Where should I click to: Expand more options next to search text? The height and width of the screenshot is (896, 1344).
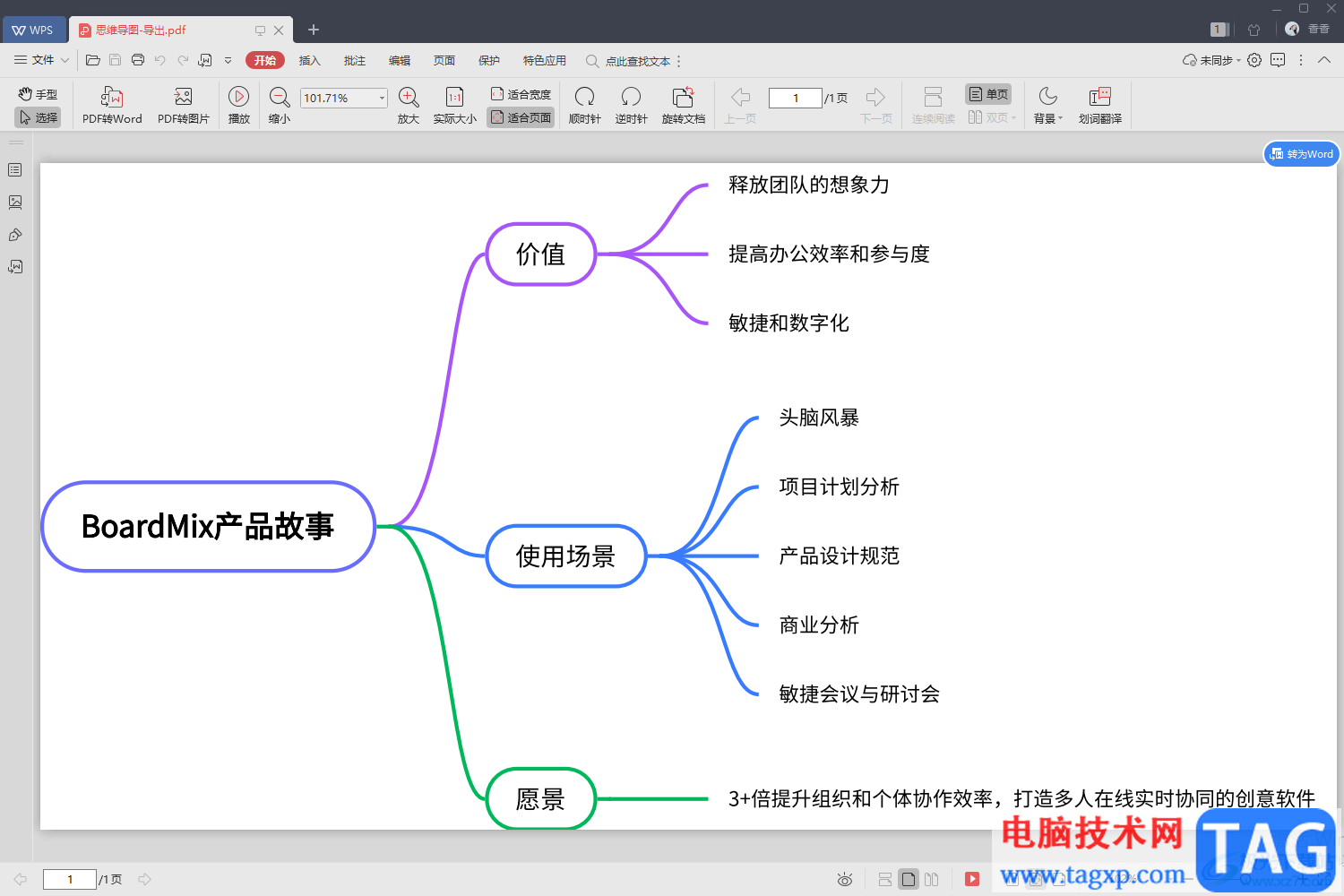(679, 61)
